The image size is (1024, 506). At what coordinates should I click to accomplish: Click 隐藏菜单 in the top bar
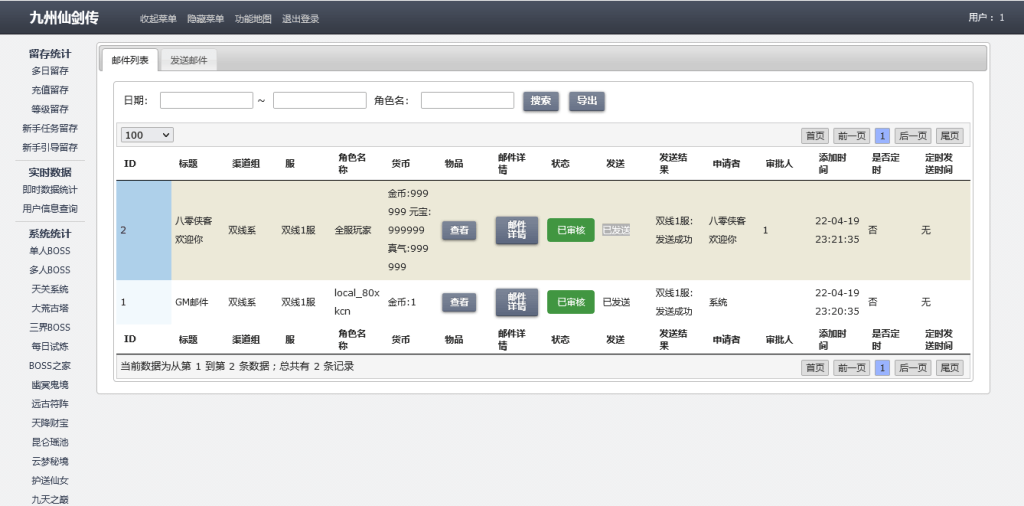click(x=206, y=19)
